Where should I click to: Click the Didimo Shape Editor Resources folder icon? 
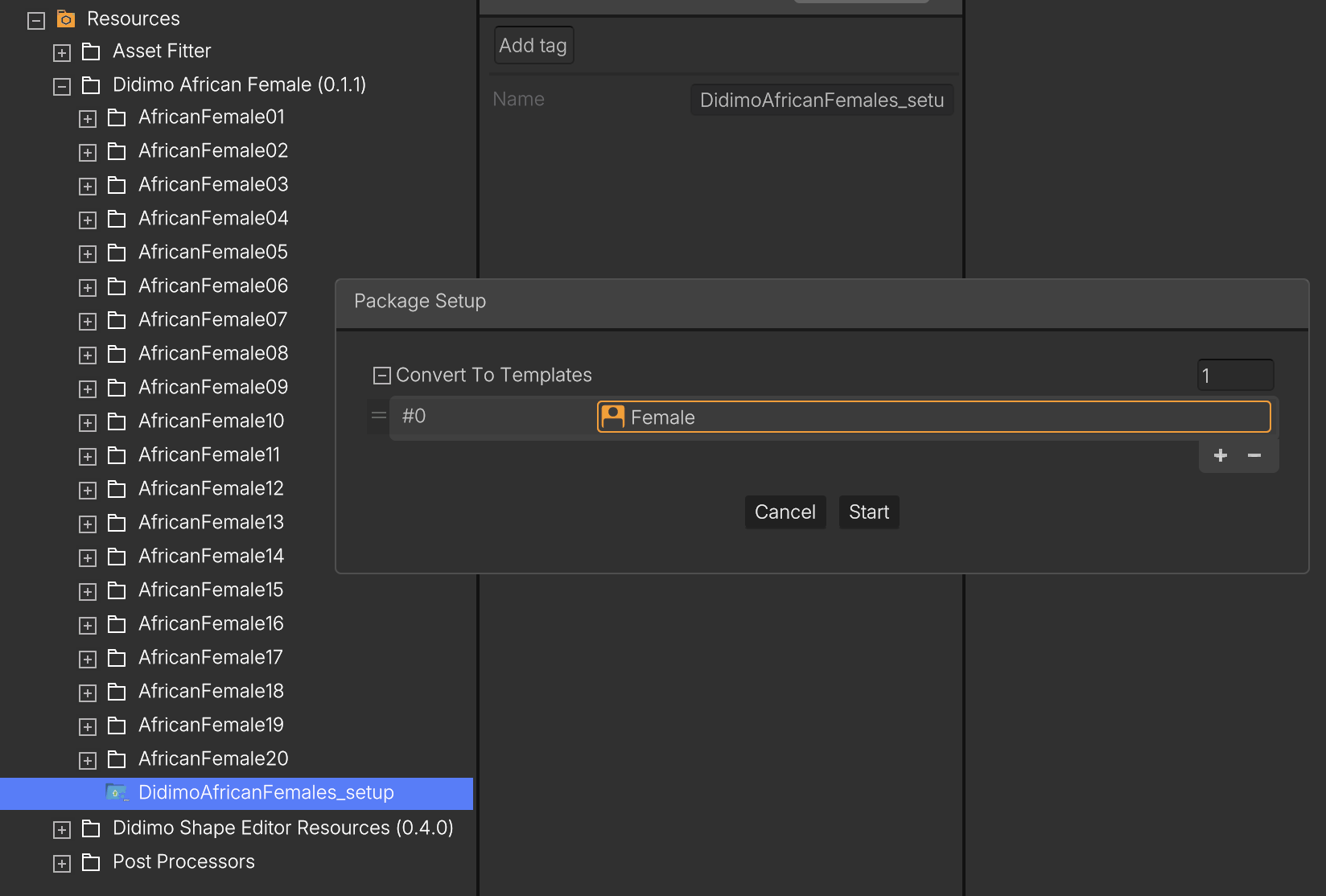pos(91,828)
